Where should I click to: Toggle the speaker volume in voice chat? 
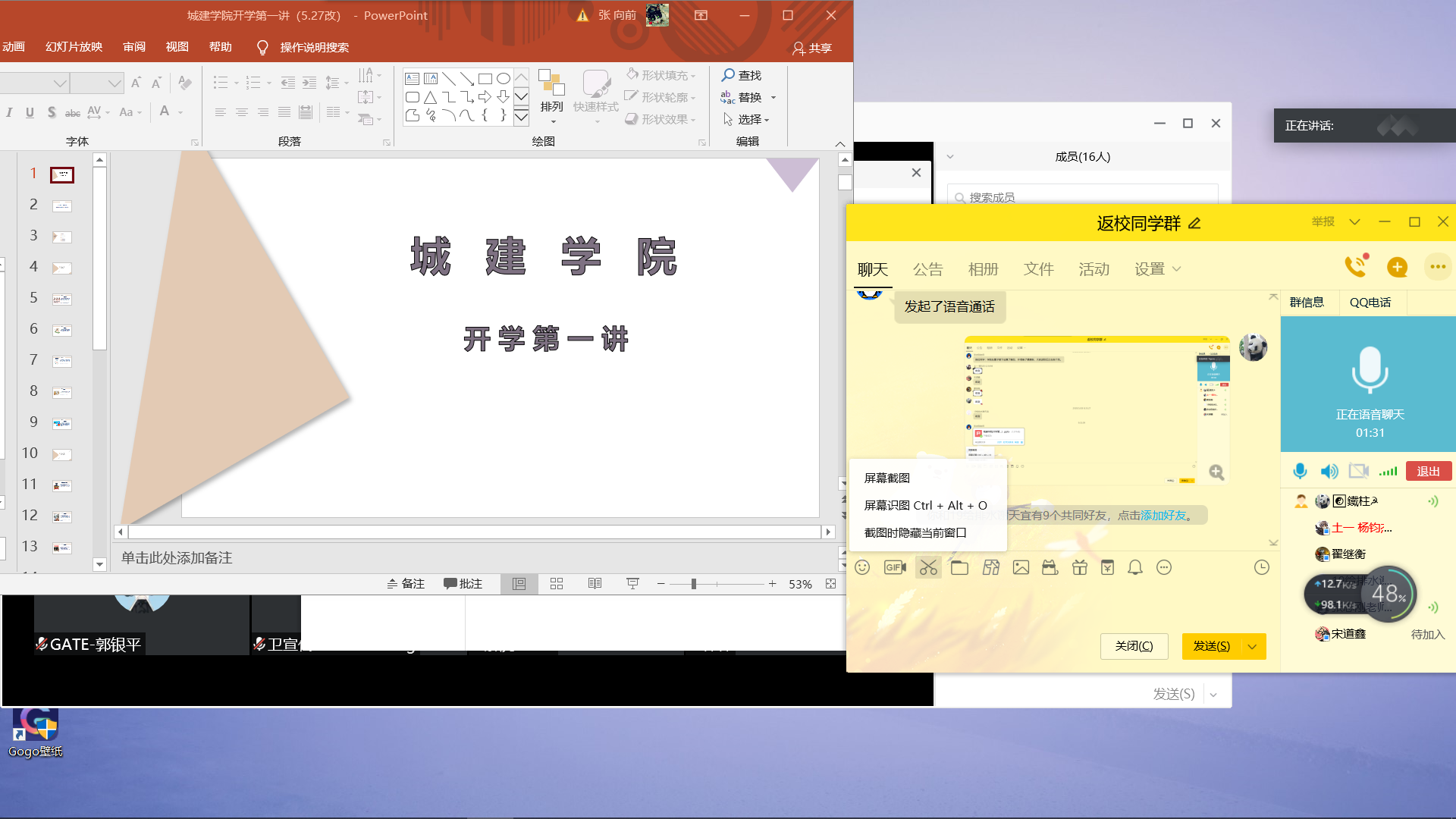pyautogui.click(x=1329, y=471)
